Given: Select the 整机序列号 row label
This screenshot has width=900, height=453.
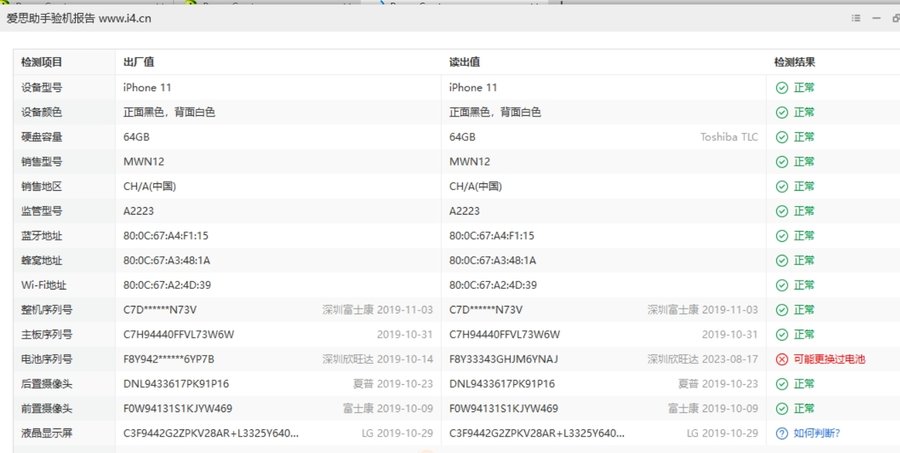Looking at the screenshot, I should [47, 310].
